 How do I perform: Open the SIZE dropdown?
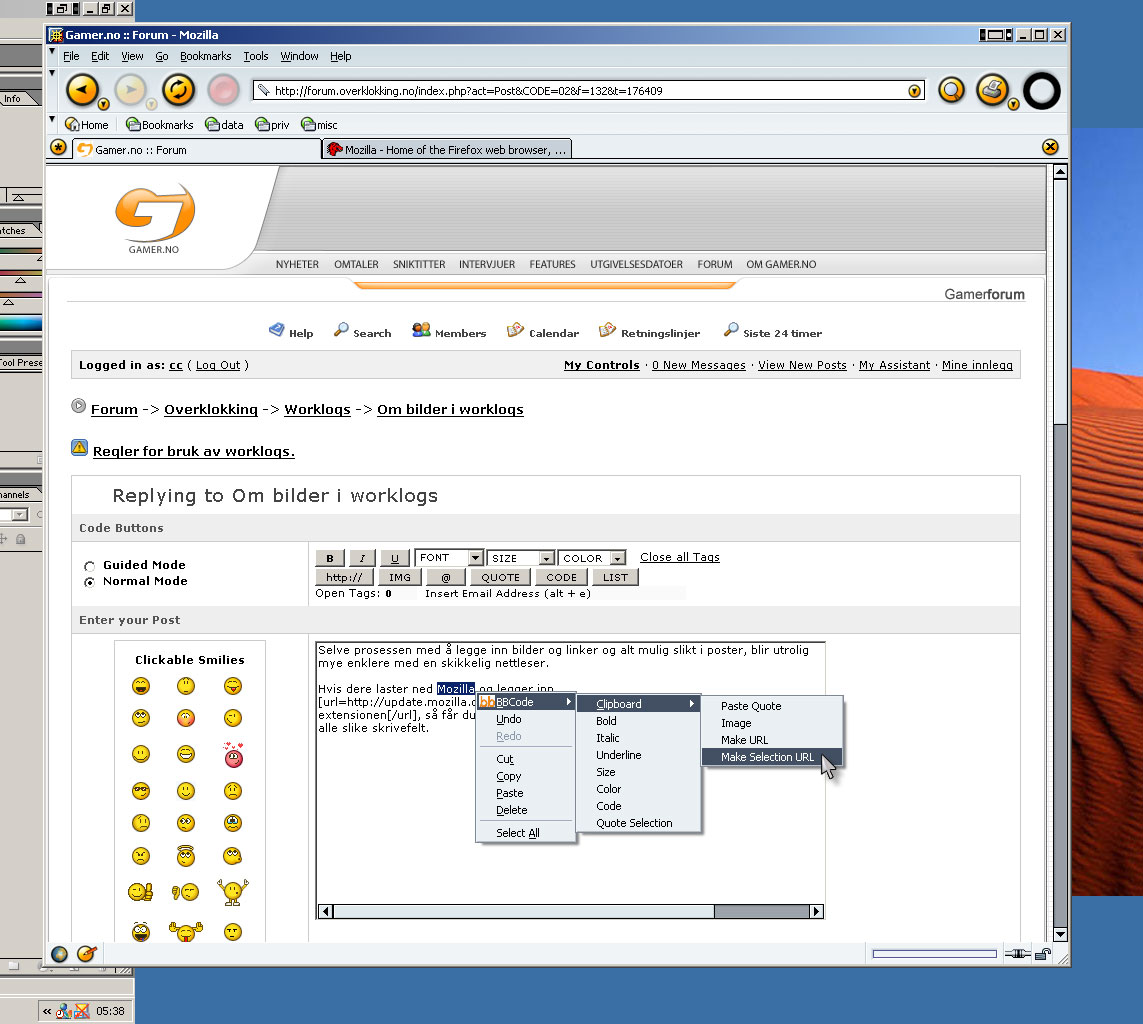520,558
